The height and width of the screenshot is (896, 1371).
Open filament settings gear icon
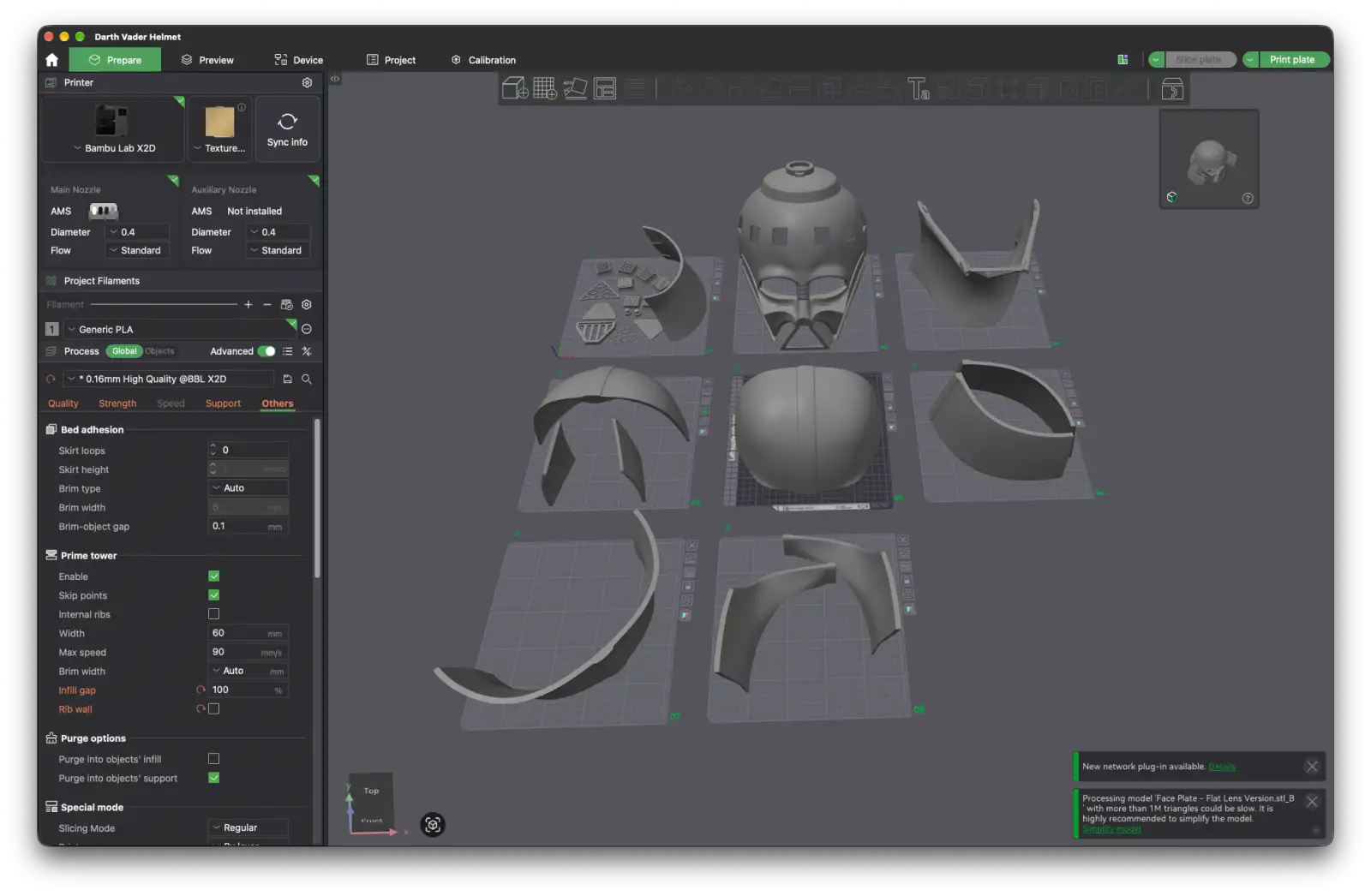tap(307, 305)
